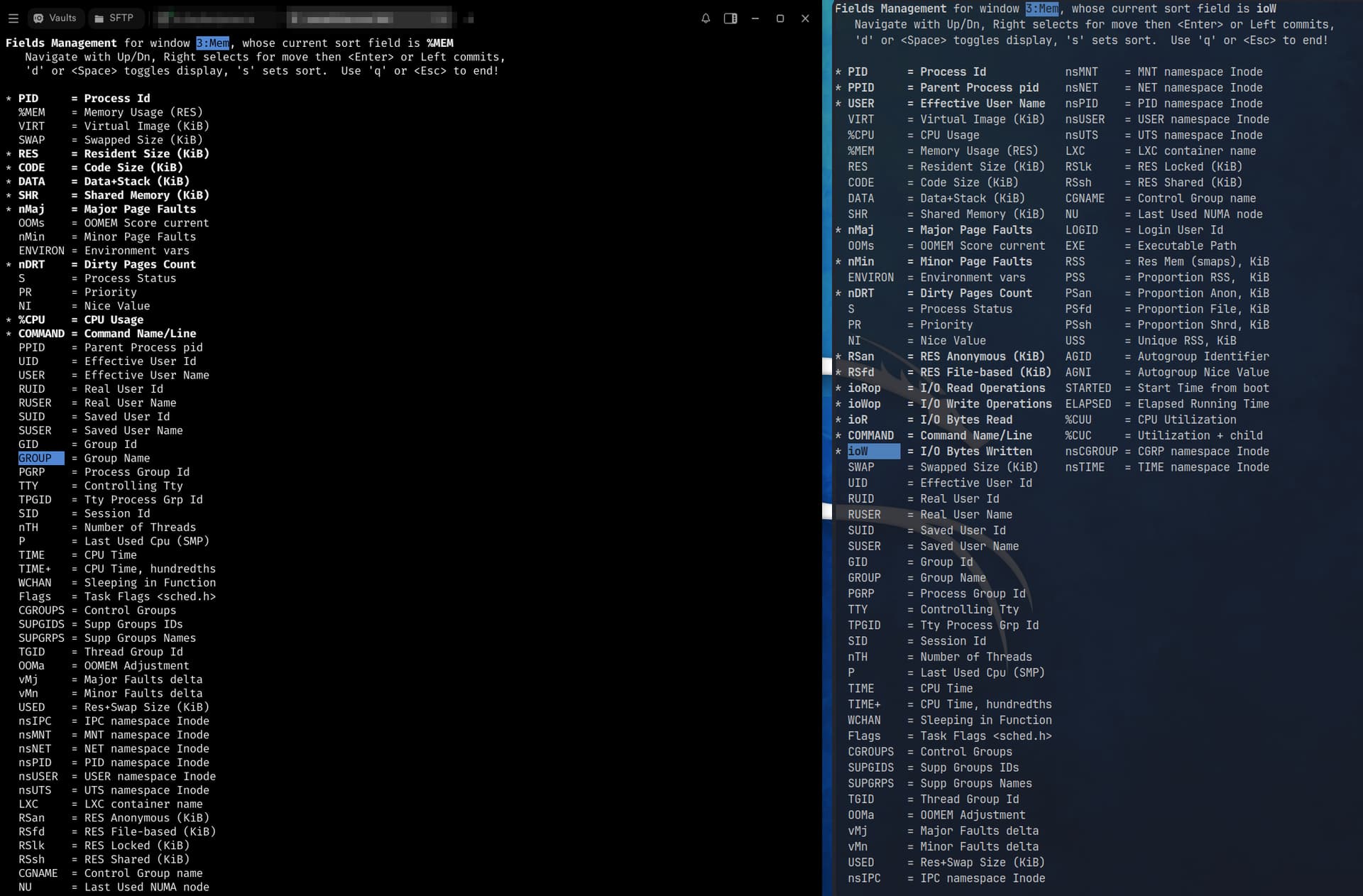The height and width of the screenshot is (896, 1363).
Task: Click 3:Mem window label in left terminal header
Action: coord(213,43)
